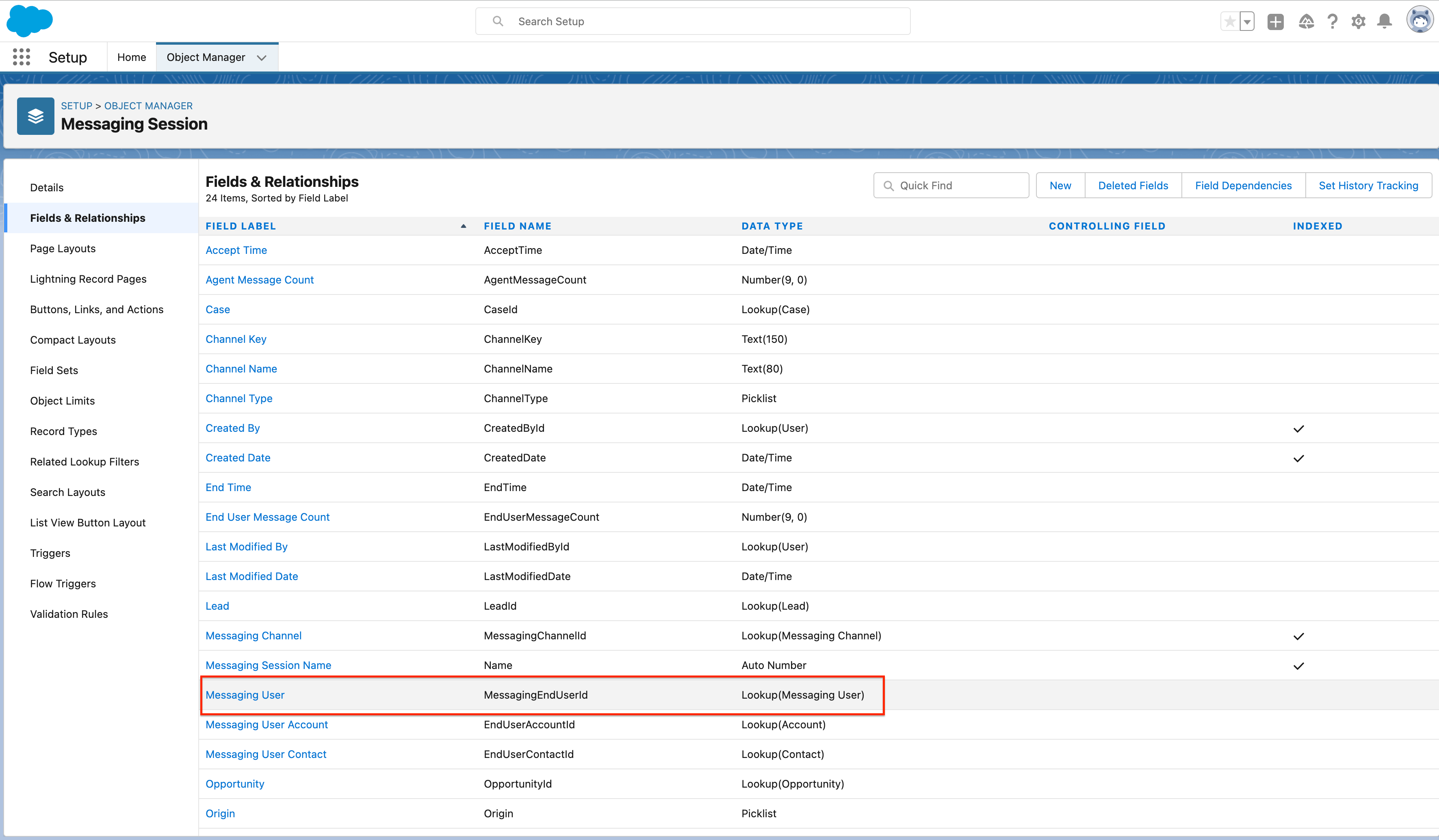The width and height of the screenshot is (1439, 840).
Task: Open the Opportunity field link
Action: coord(235,784)
